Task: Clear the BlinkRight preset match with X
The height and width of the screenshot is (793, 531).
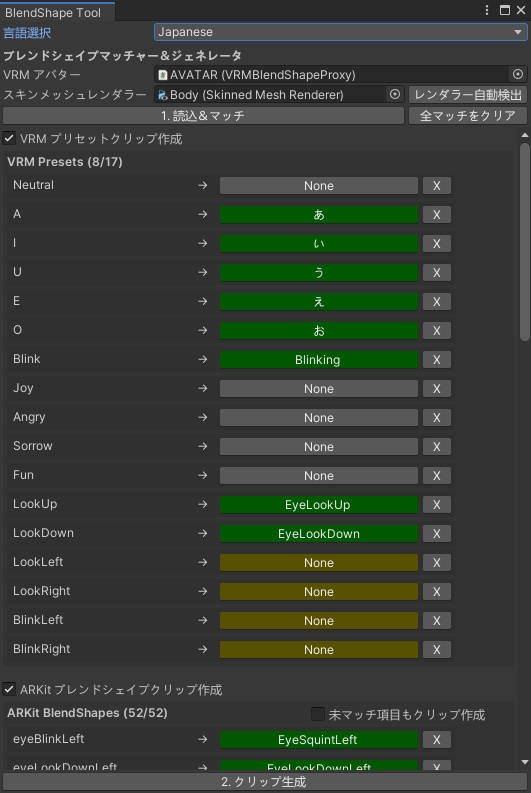Action: (x=436, y=649)
